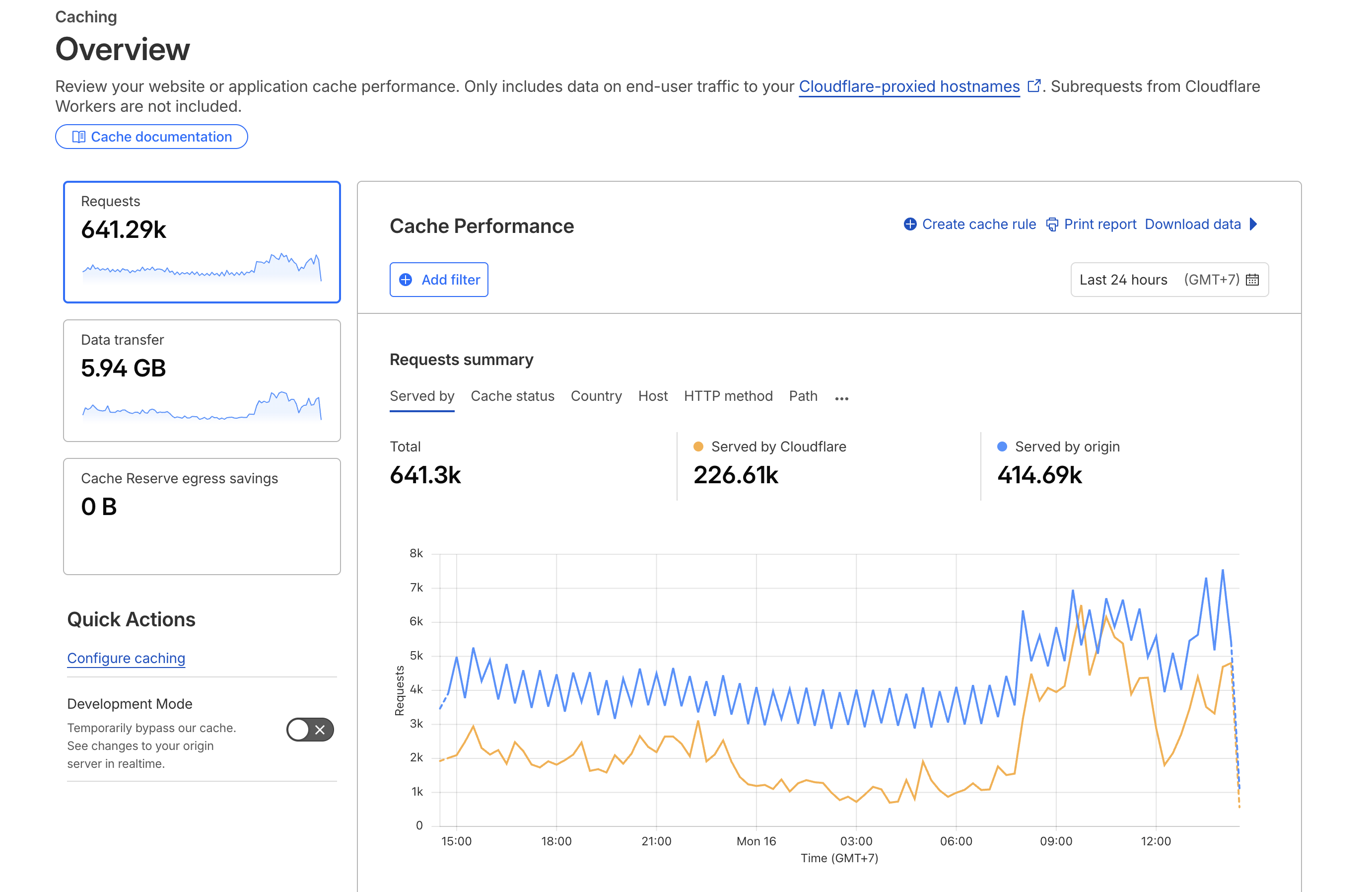Image resolution: width=1372 pixels, height=892 pixels.
Task: Enable Development Mode to bypass cache
Action: click(310, 729)
